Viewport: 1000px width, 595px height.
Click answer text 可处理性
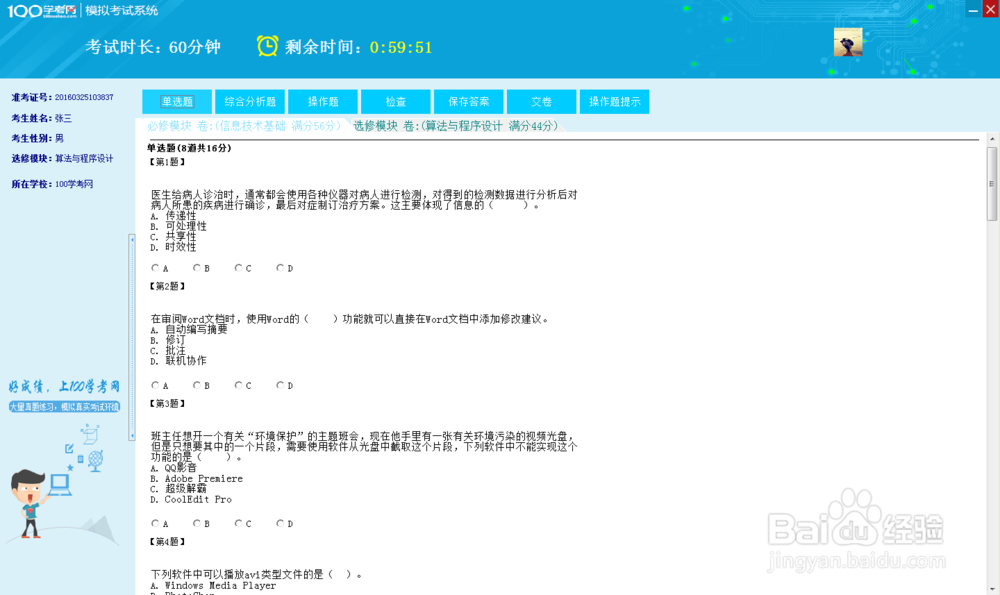click(x=186, y=226)
